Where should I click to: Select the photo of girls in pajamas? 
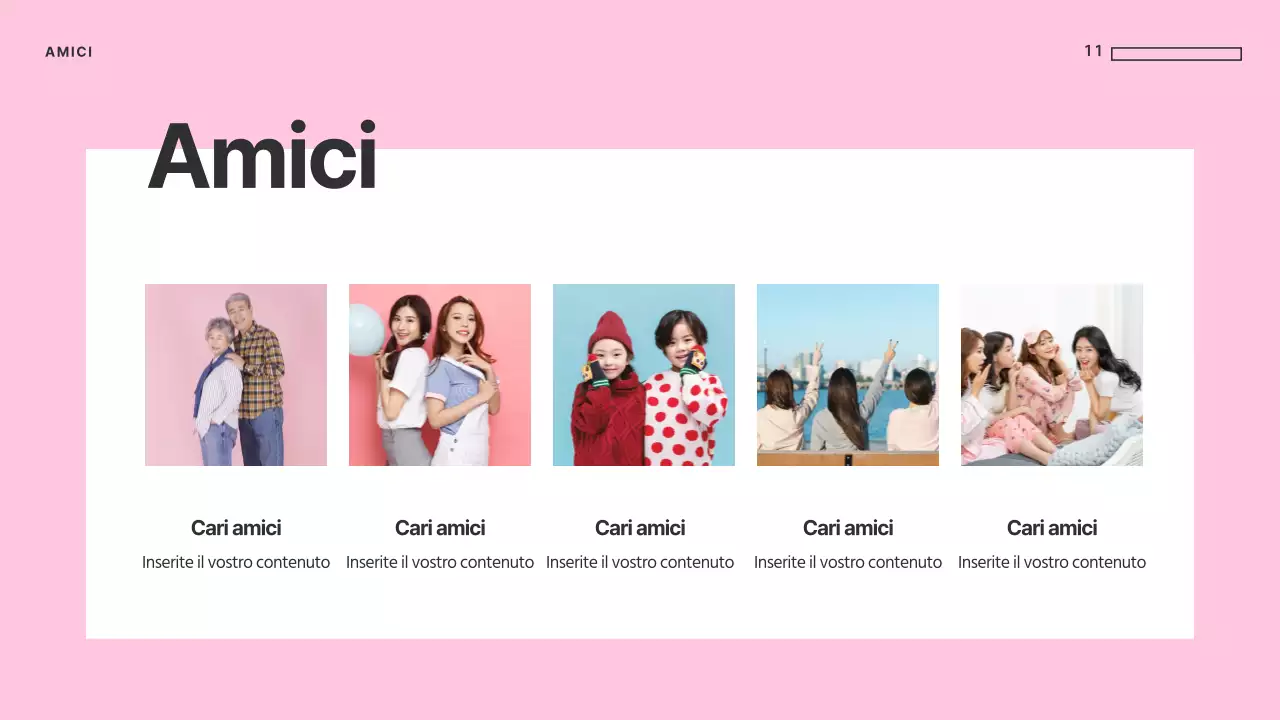point(1052,375)
